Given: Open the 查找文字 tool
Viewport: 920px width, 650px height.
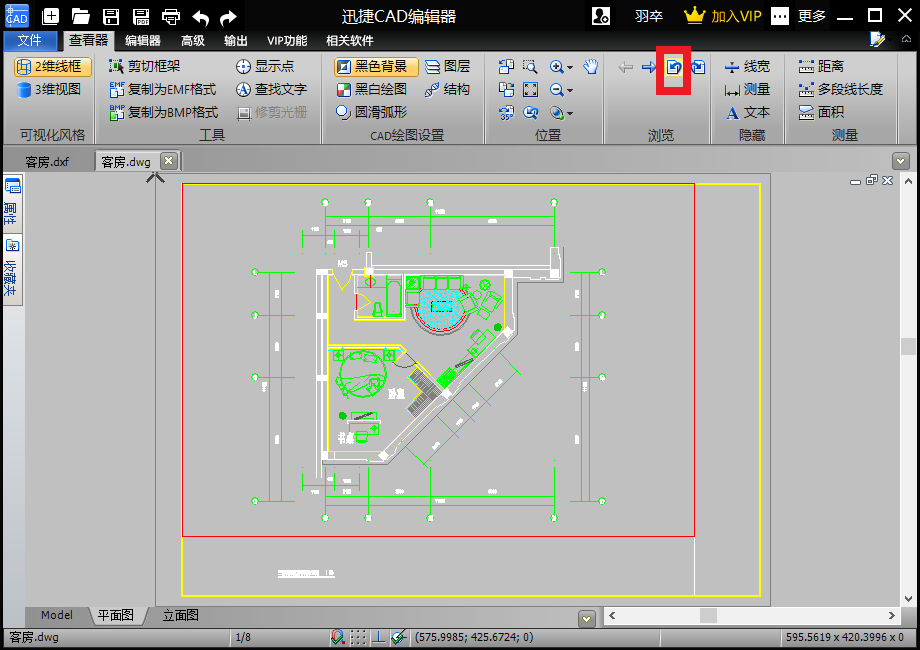Looking at the screenshot, I should pyautogui.click(x=271, y=89).
